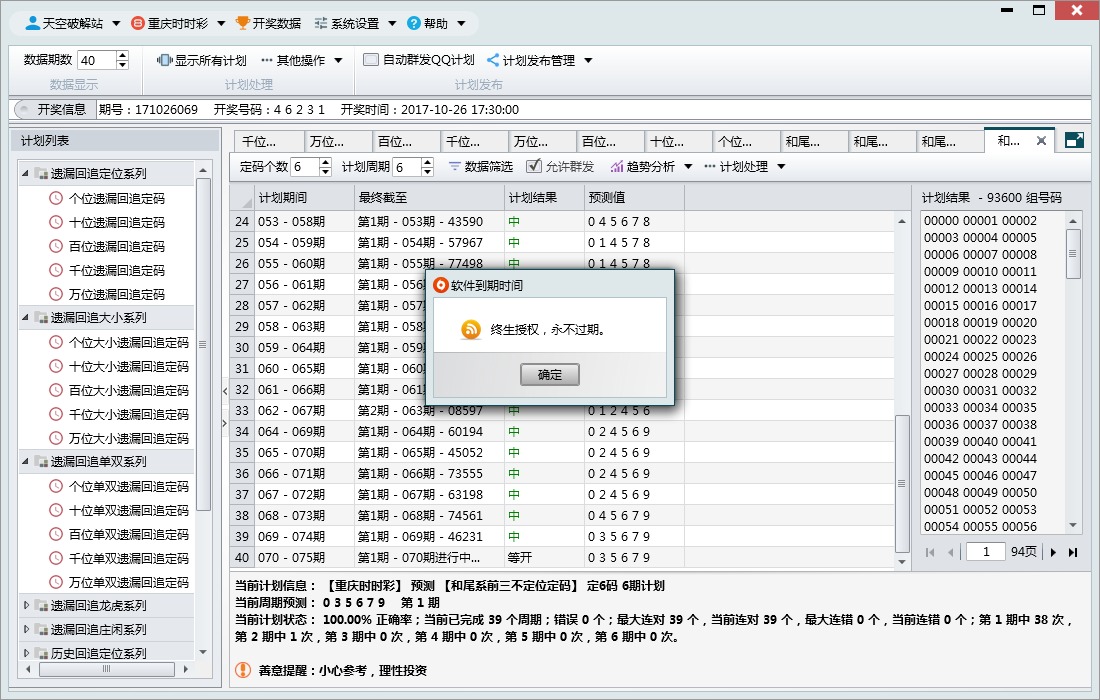Click the 显示所有计划 toolbar icon
This screenshot has width=1100, height=700.
[164, 58]
